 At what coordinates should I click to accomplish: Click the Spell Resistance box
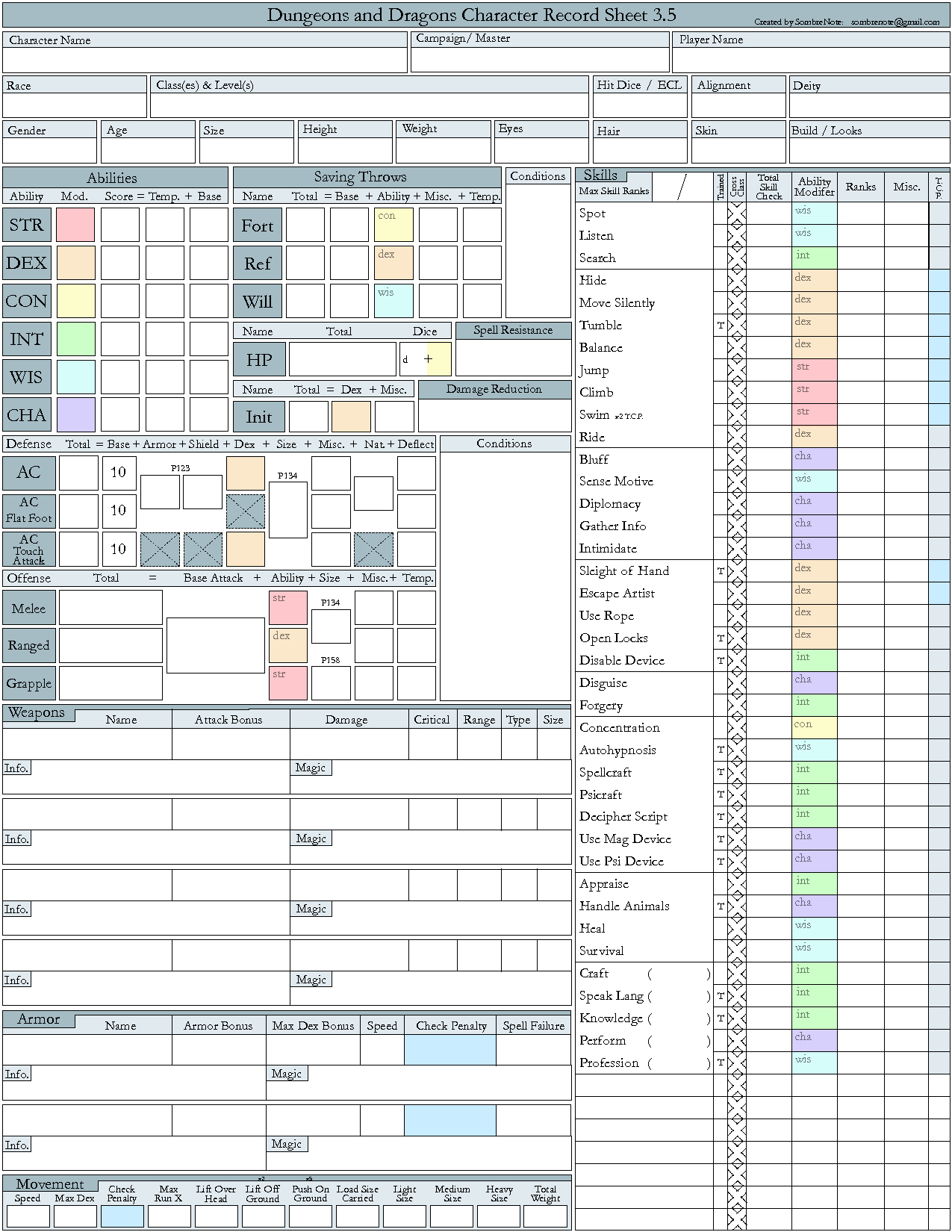(x=513, y=358)
